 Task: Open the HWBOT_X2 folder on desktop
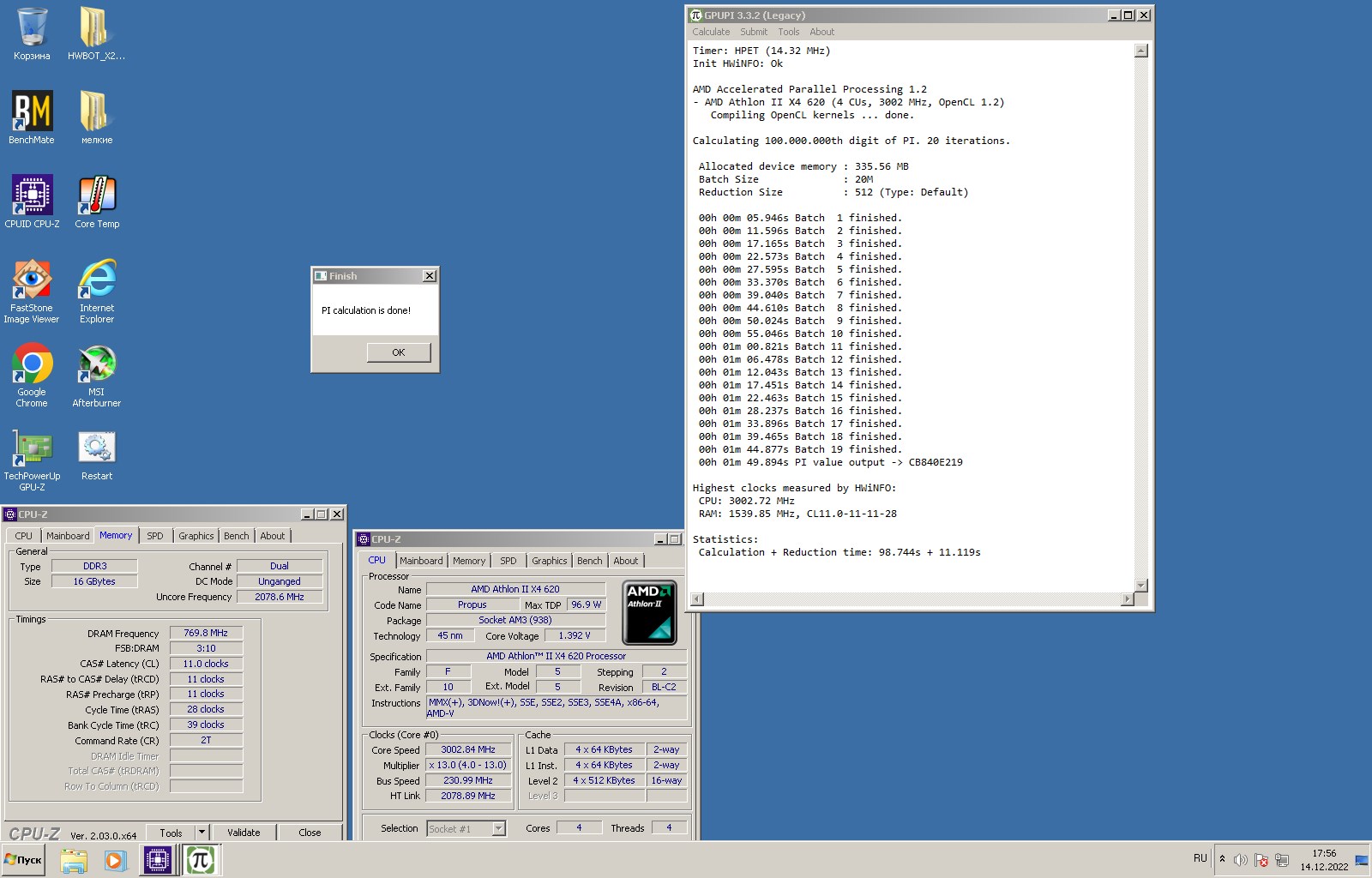96,34
